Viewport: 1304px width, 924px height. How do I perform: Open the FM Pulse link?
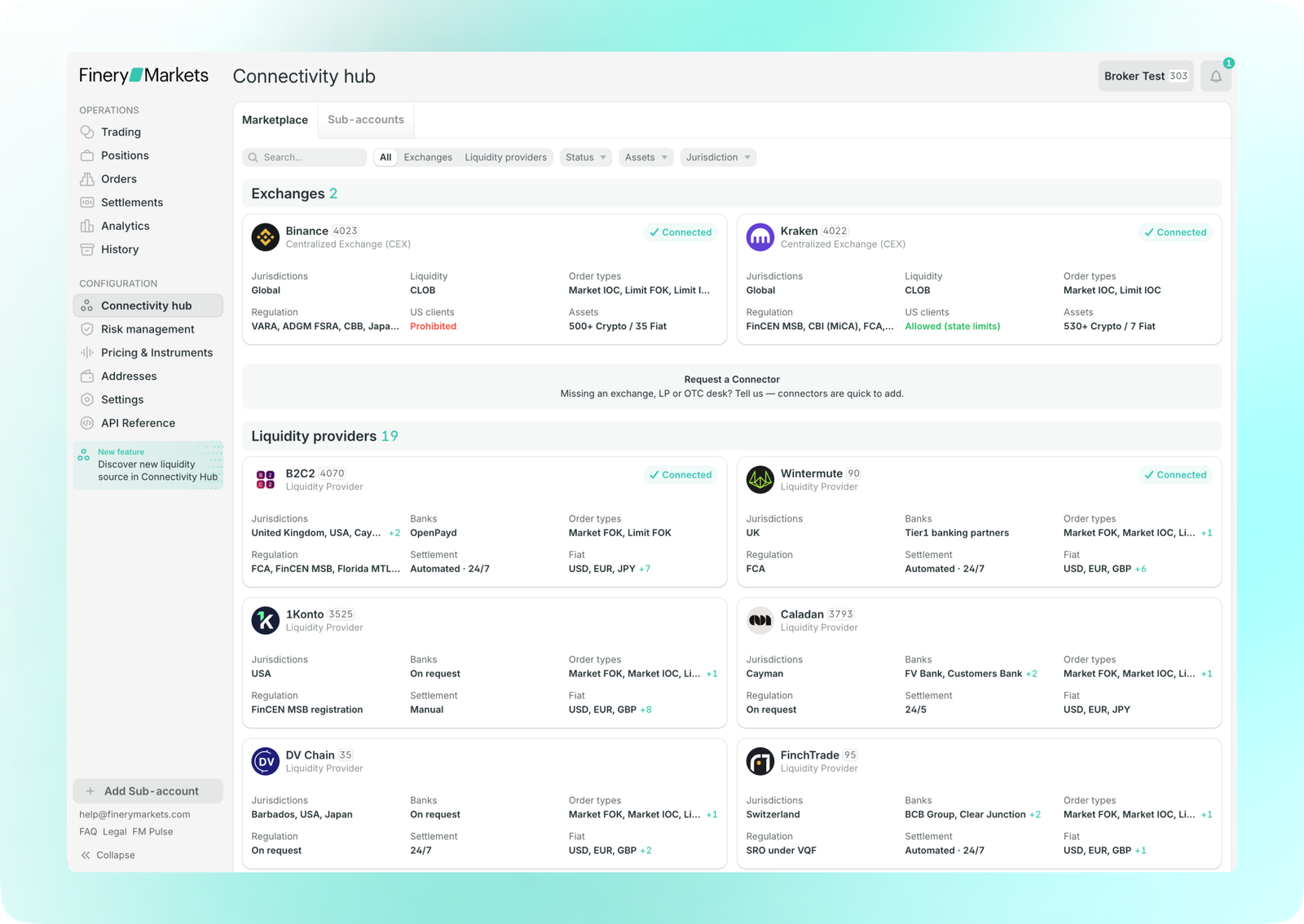[152, 832]
